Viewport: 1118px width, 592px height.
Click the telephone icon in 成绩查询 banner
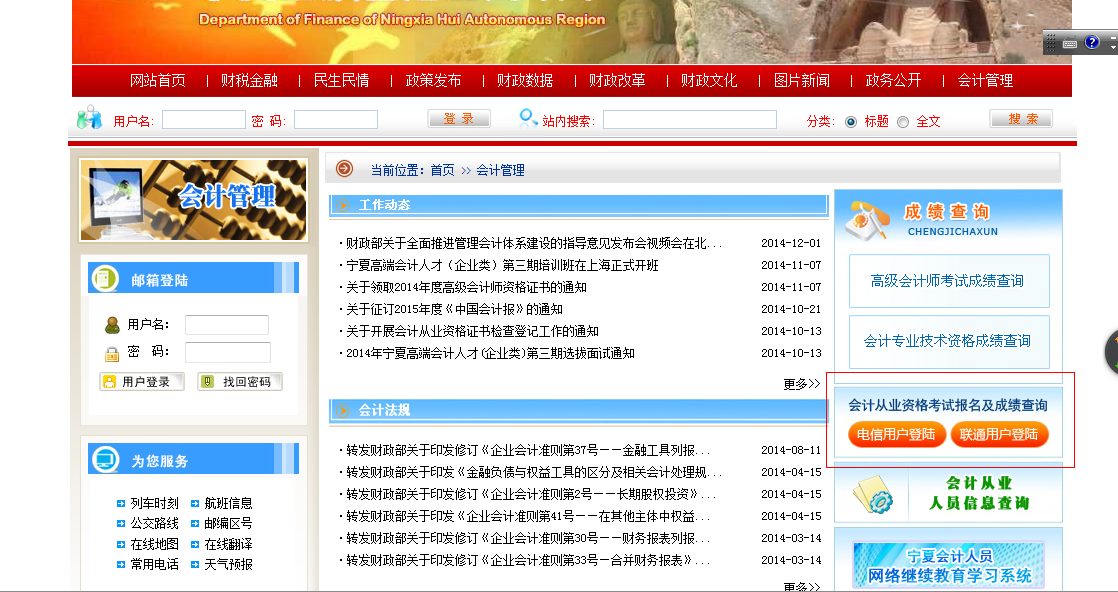pos(867,220)
